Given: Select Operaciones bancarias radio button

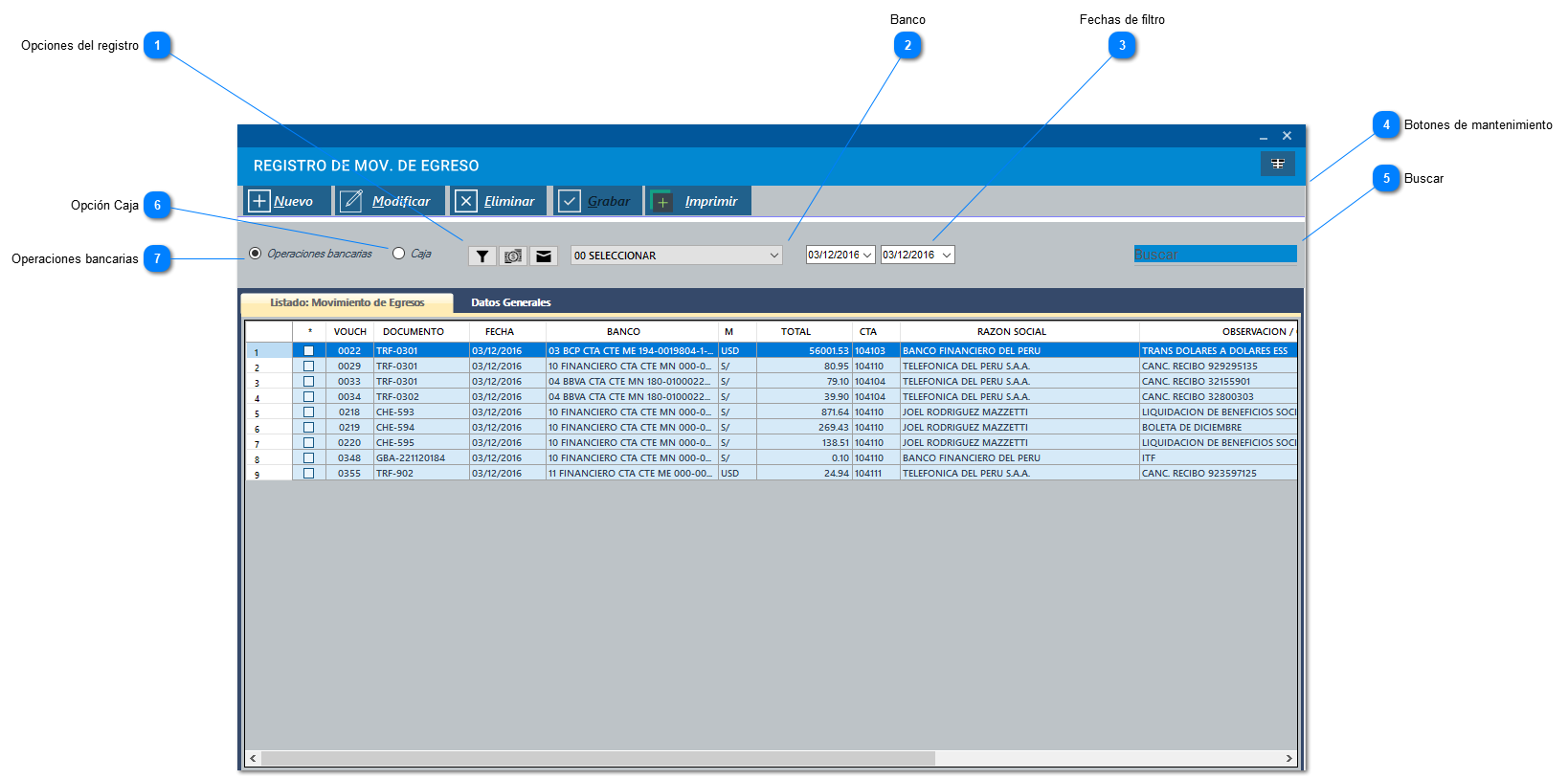Looking at the screenshot, I should 255,254.
